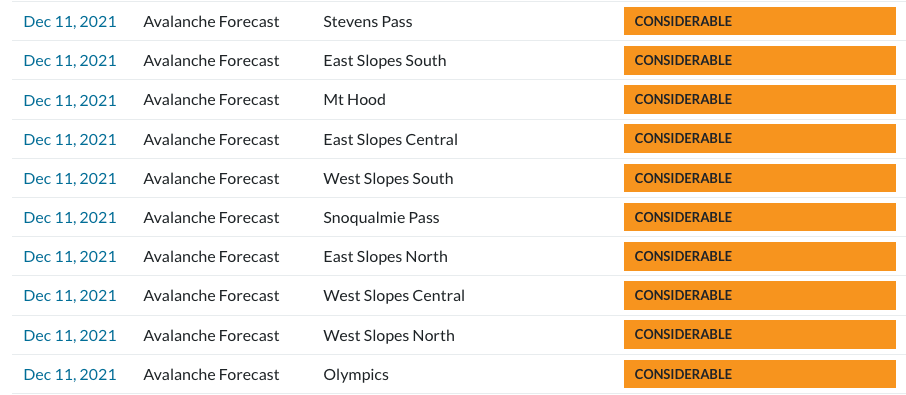Select the Mt Hood zone name
Viewport: 906px width, 395px height.
tap(354, 100)
